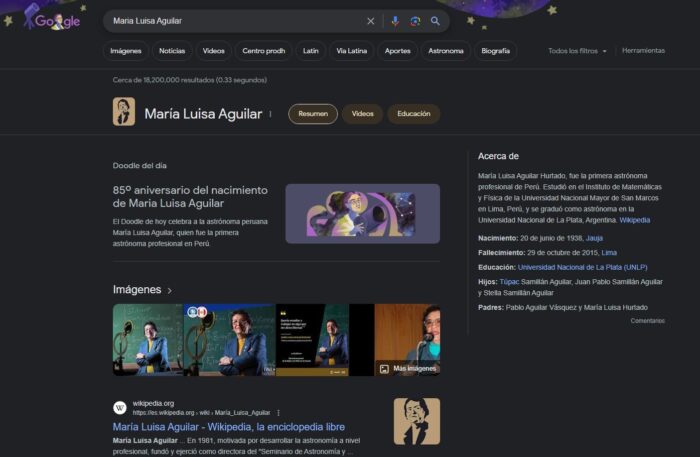This screenshot has width=700, height=457.
Task: Select the Videos pill next to Resumen
Action: (362, 114)
